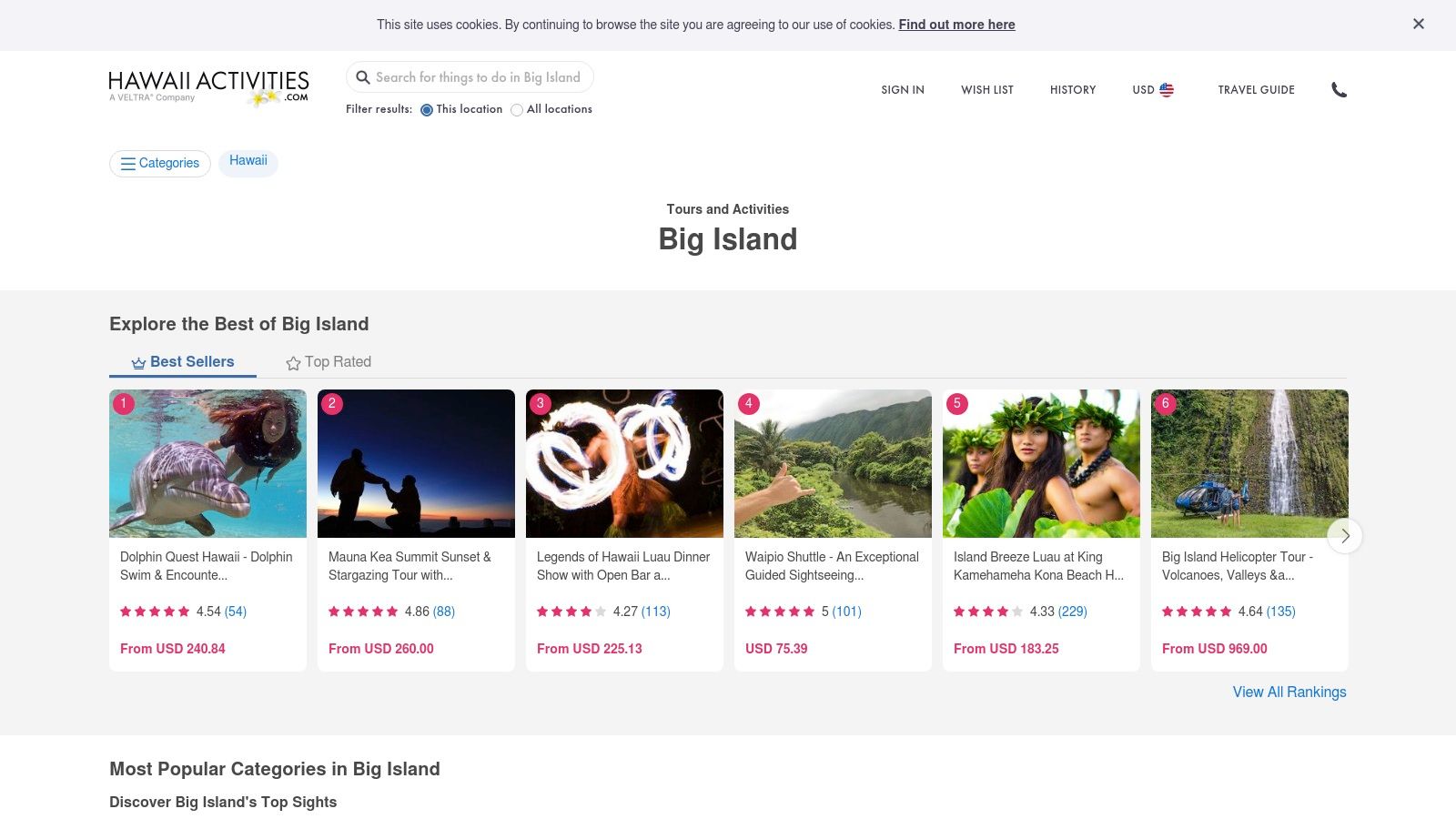Click the View All Rankings link
Viewport: 1456px width, 819px height.
pyautogui.click(x=1289, y=693)
